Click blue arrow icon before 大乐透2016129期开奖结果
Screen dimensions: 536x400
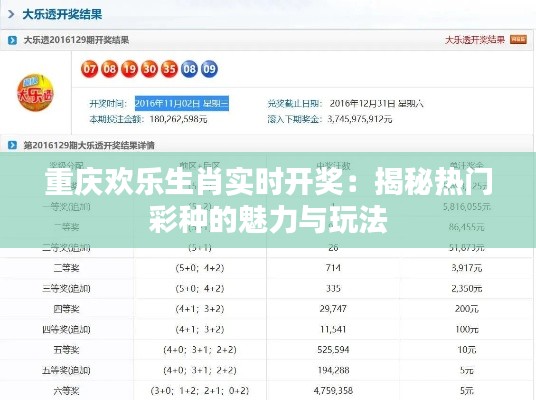[x=12, y=40]
